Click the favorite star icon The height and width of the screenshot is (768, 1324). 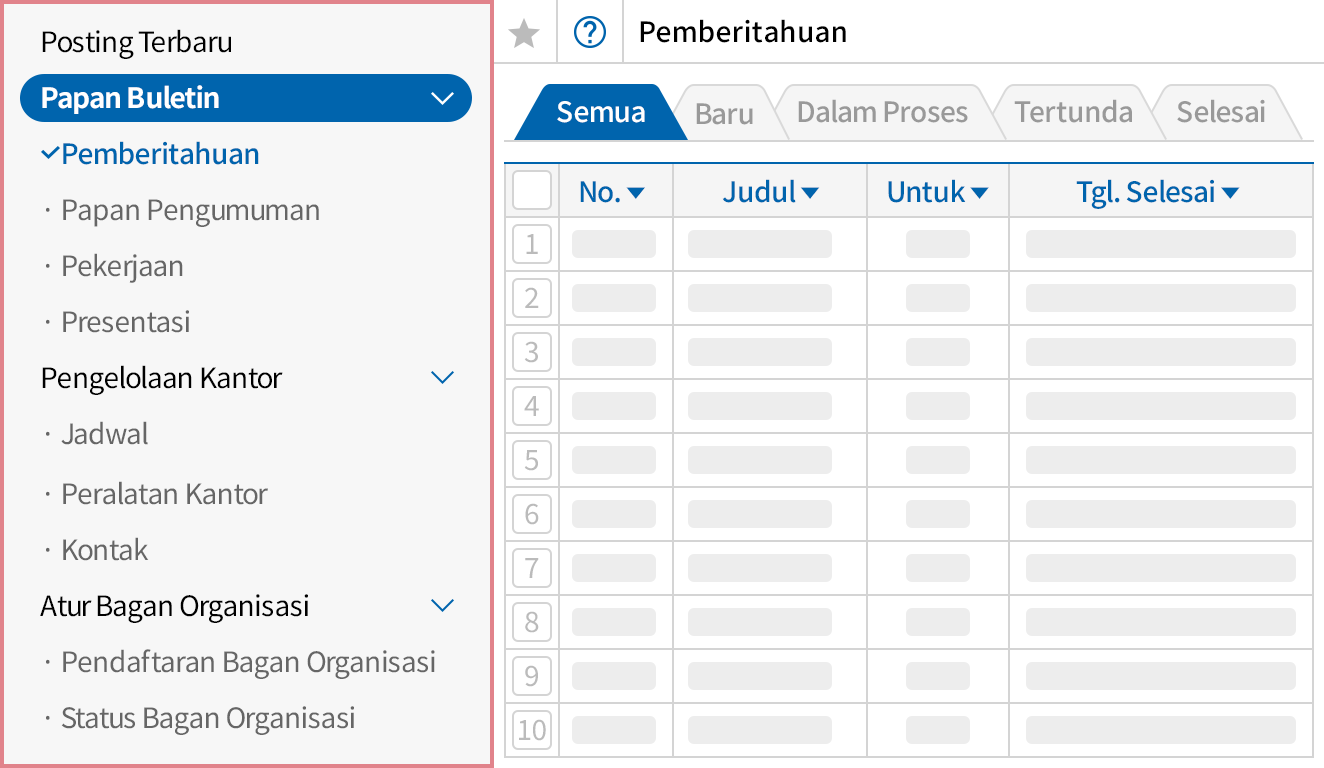[524, 34]
